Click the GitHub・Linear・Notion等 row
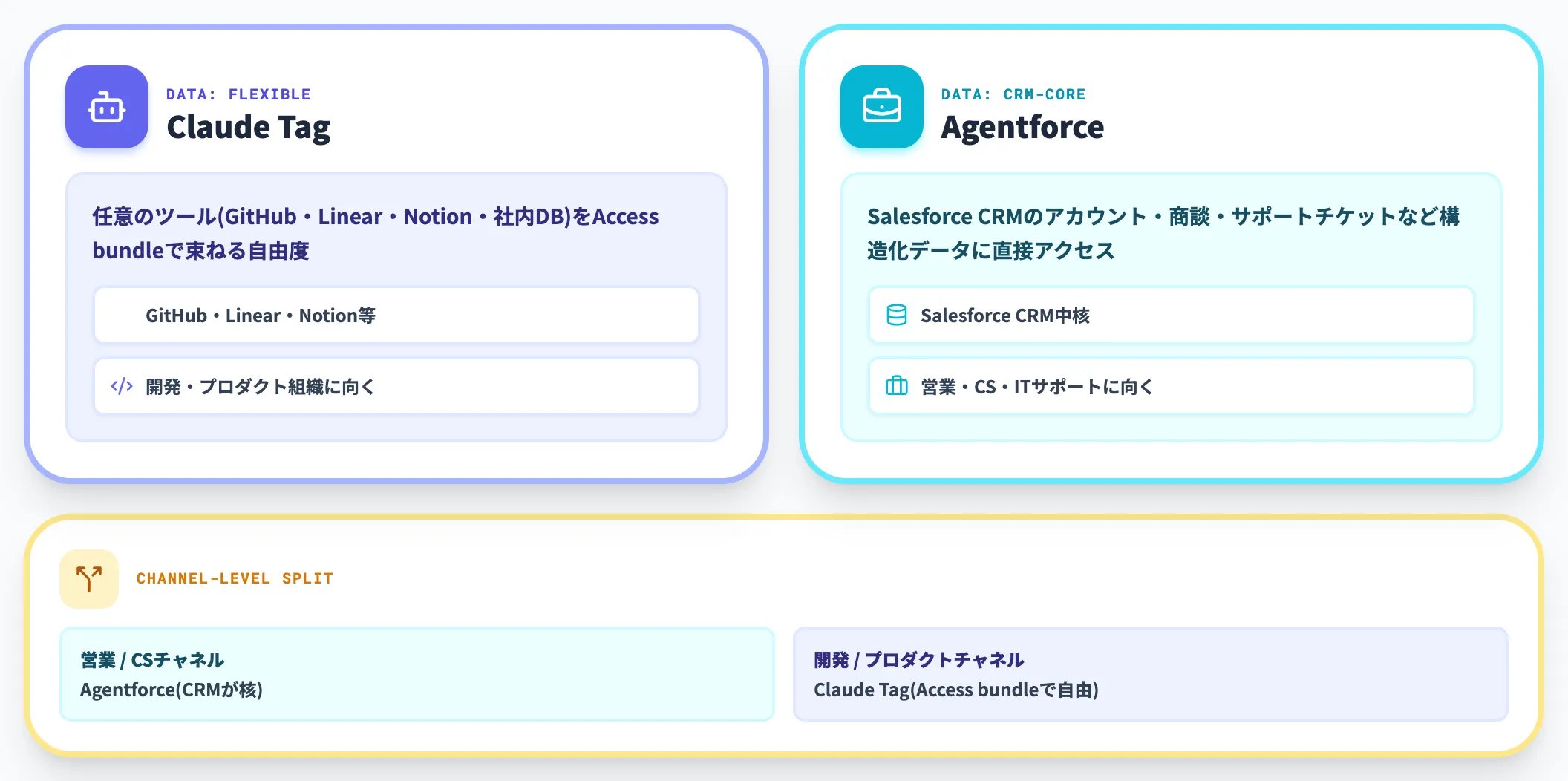Screen dimensions: 1568x781 tap(396, 315)
